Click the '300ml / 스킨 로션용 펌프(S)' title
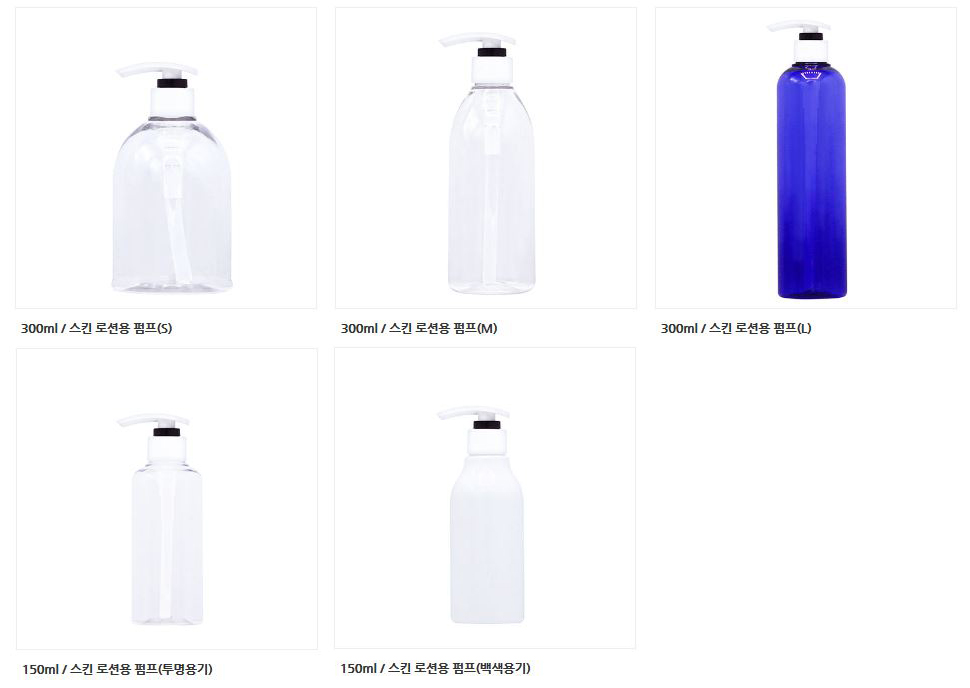 coord(97,329)
